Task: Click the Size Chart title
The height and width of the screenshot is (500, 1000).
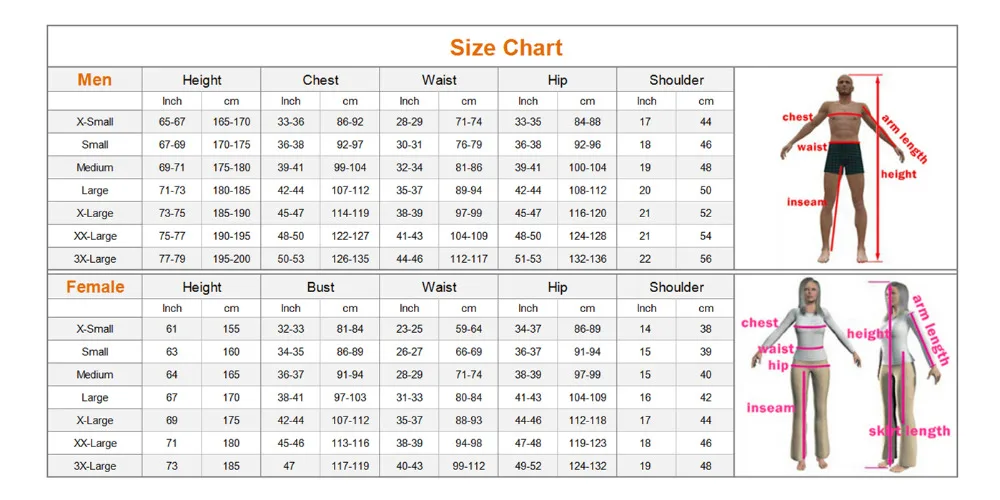Action: pyautogui.click(x=506, y=48)
